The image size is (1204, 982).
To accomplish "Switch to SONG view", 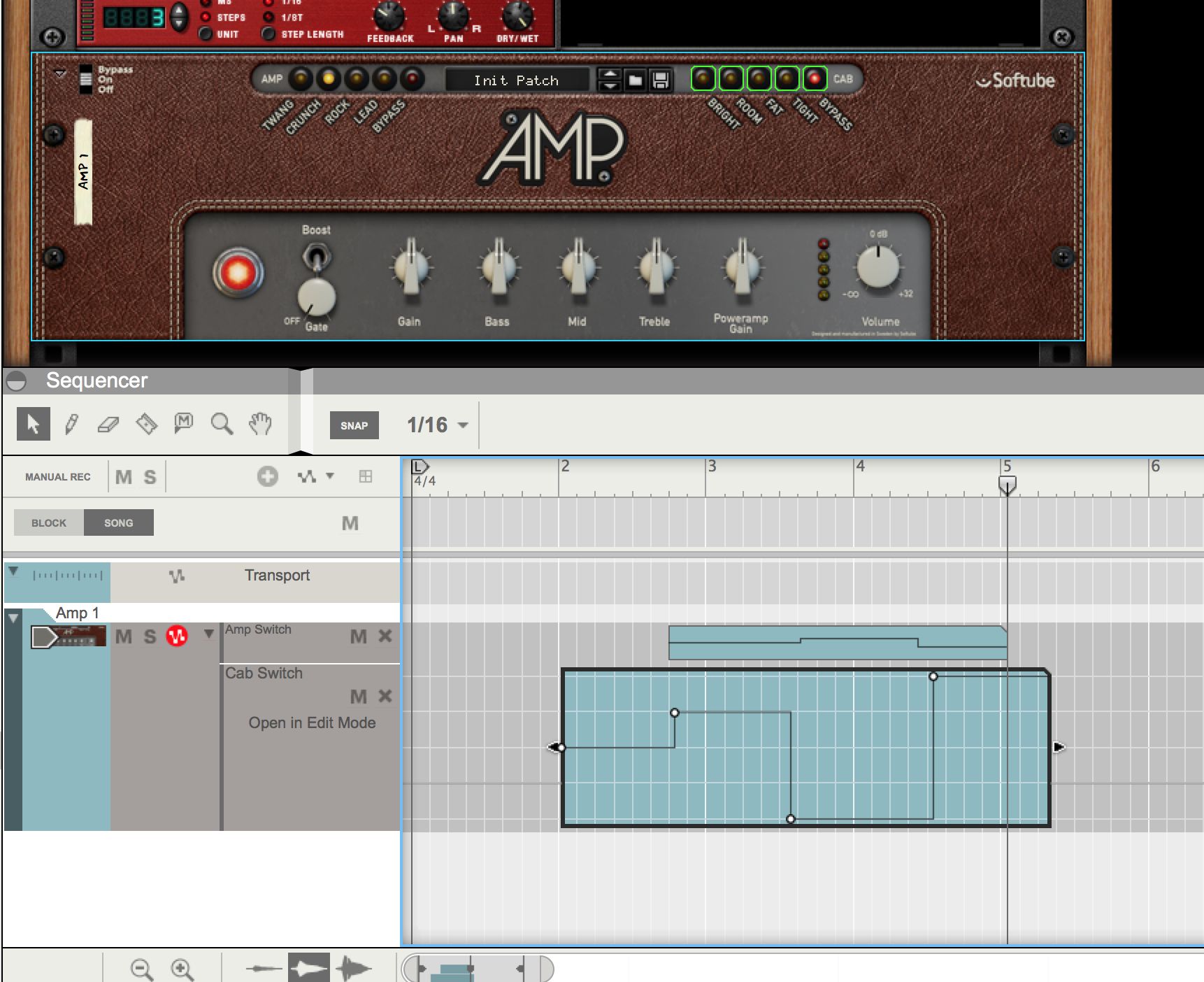I will (x=119, y=522).
